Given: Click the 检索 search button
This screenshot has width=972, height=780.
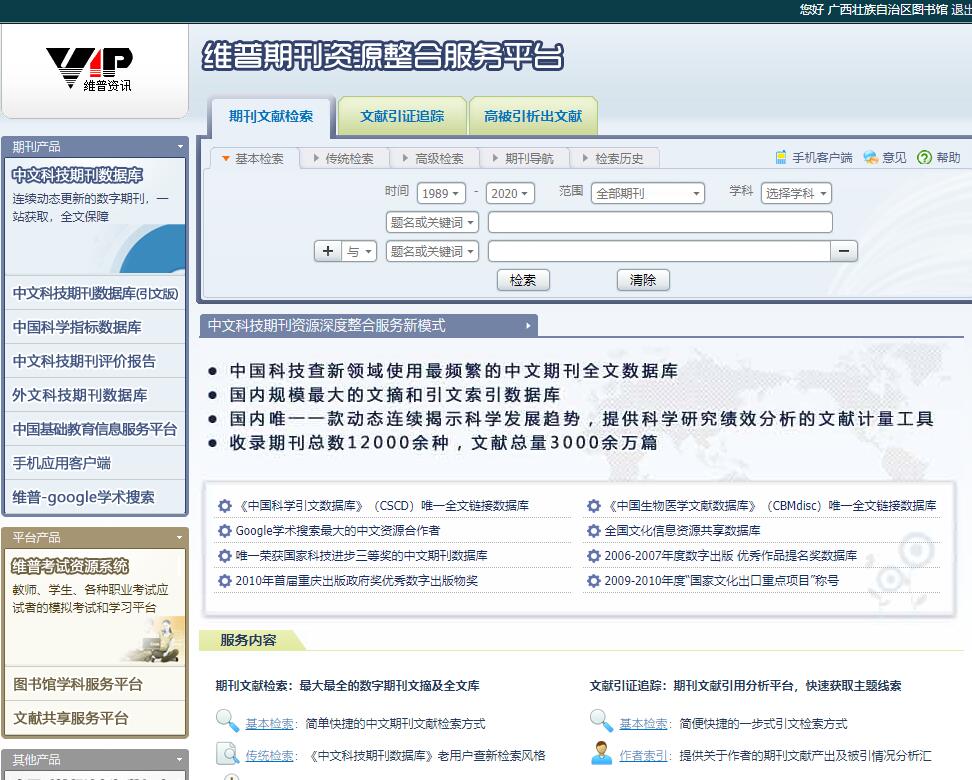Looking at the screenshot, I should 523,280.
